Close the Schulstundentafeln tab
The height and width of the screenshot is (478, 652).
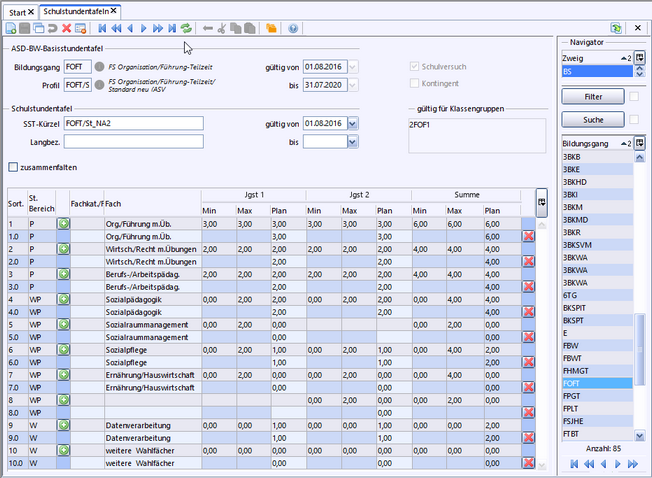[114, 10]
